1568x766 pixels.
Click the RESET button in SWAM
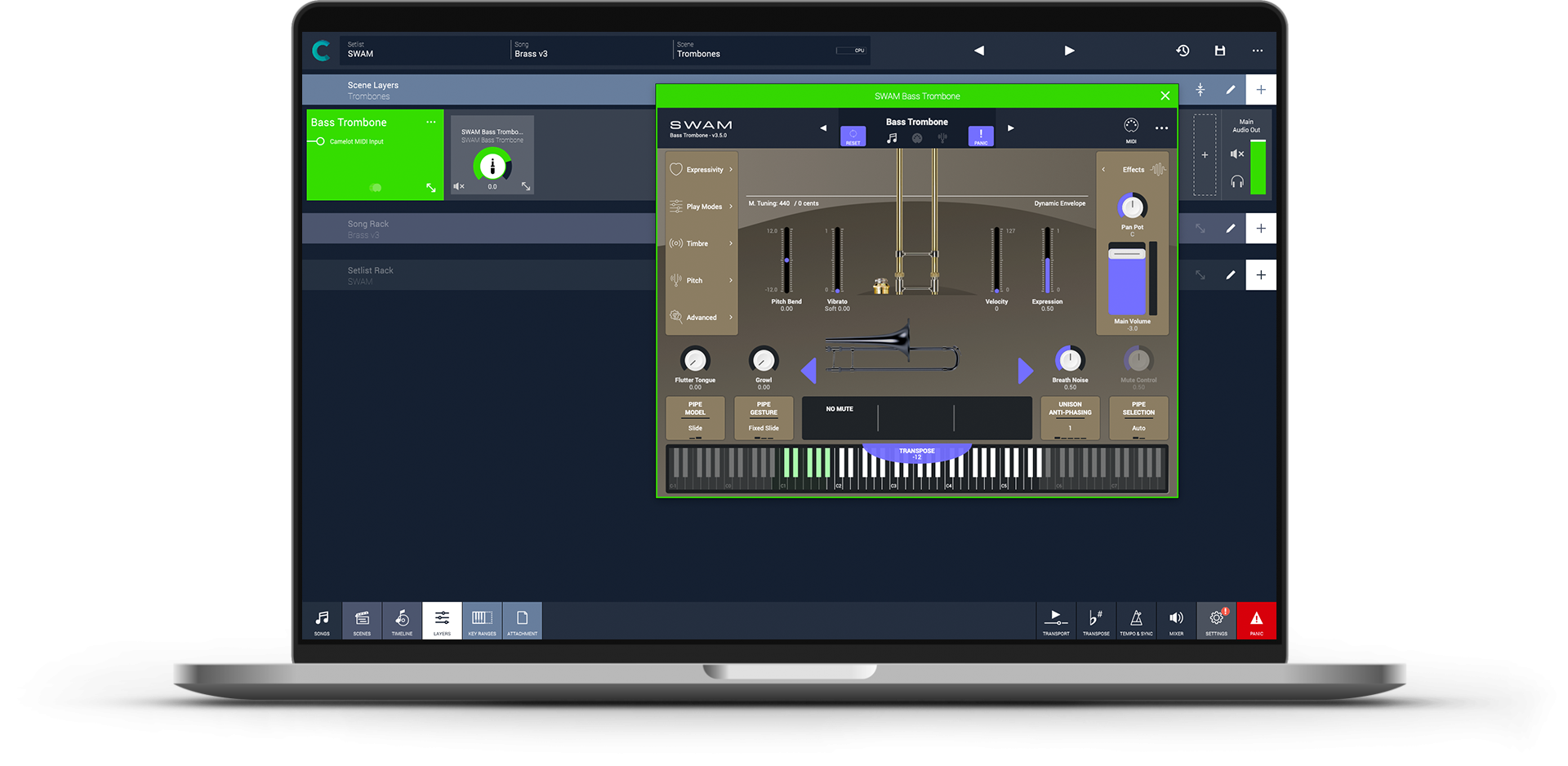(x=853, y=136)
